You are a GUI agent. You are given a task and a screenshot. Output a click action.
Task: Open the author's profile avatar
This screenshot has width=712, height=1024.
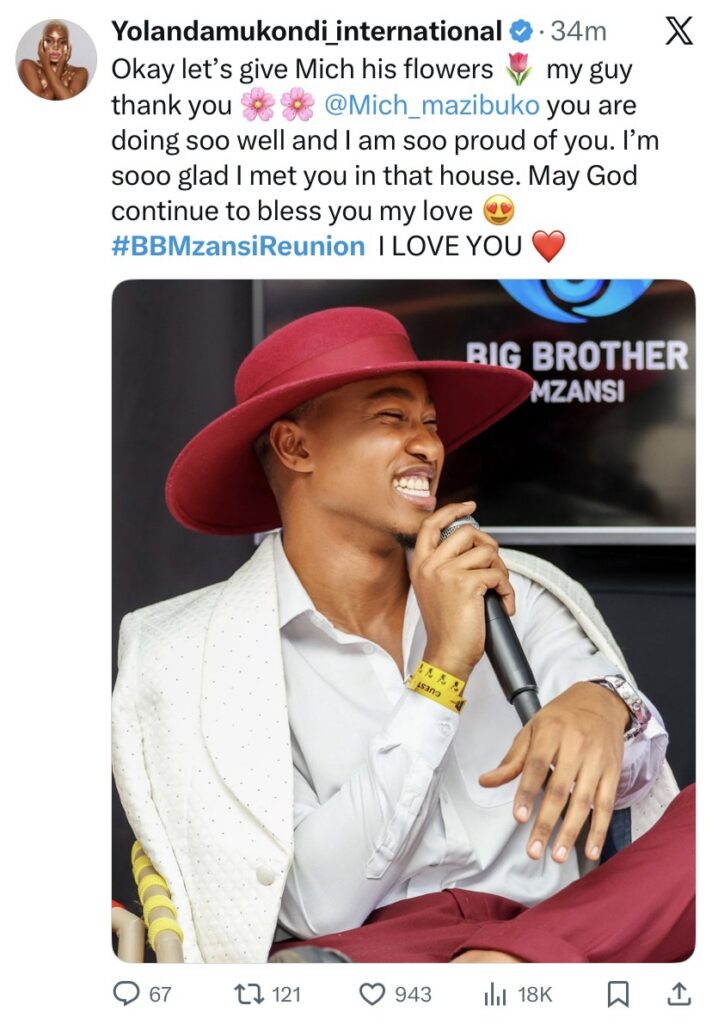[56, 59]
